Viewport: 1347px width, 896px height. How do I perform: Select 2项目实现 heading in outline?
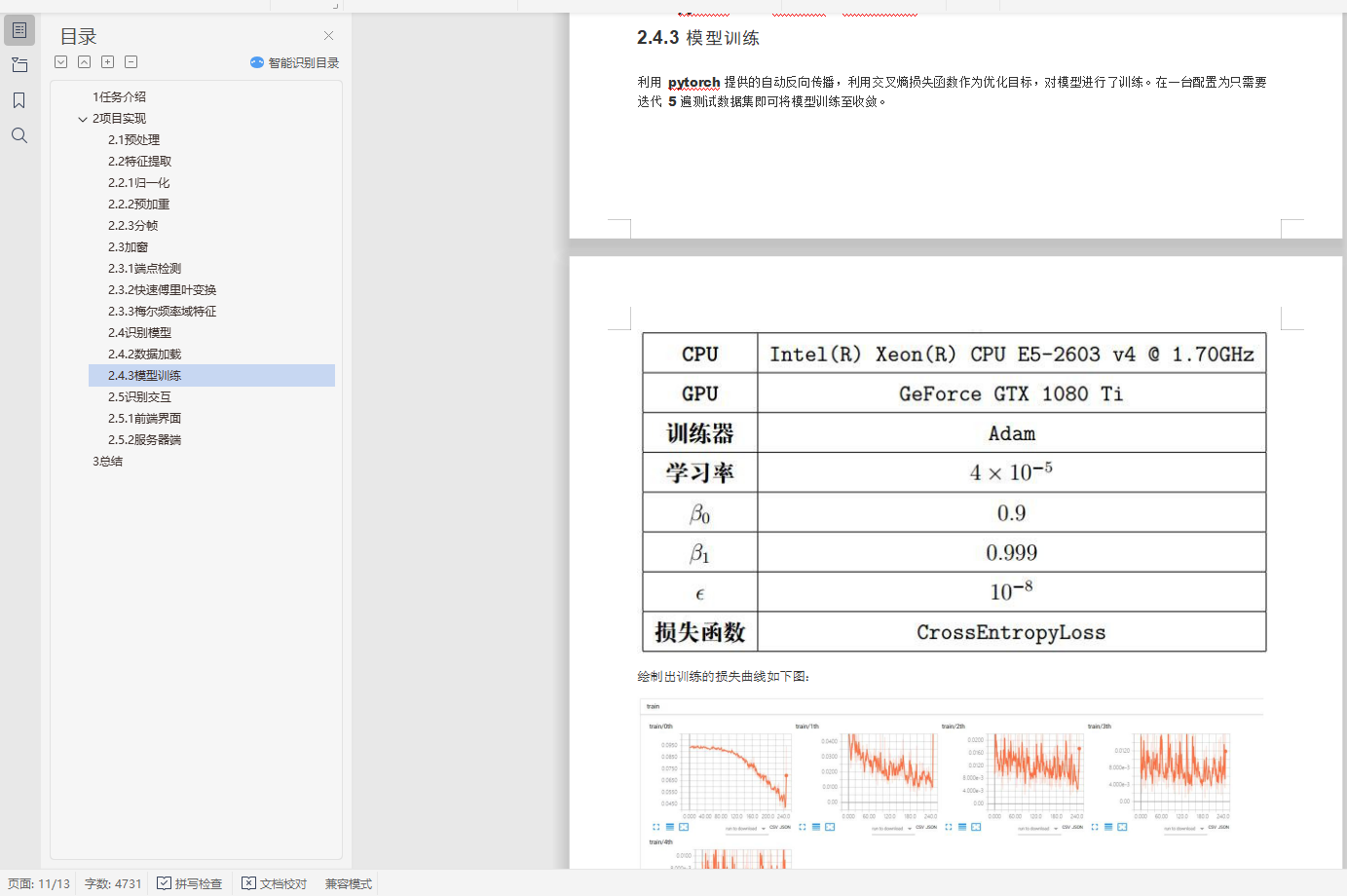tap(119, 119)
